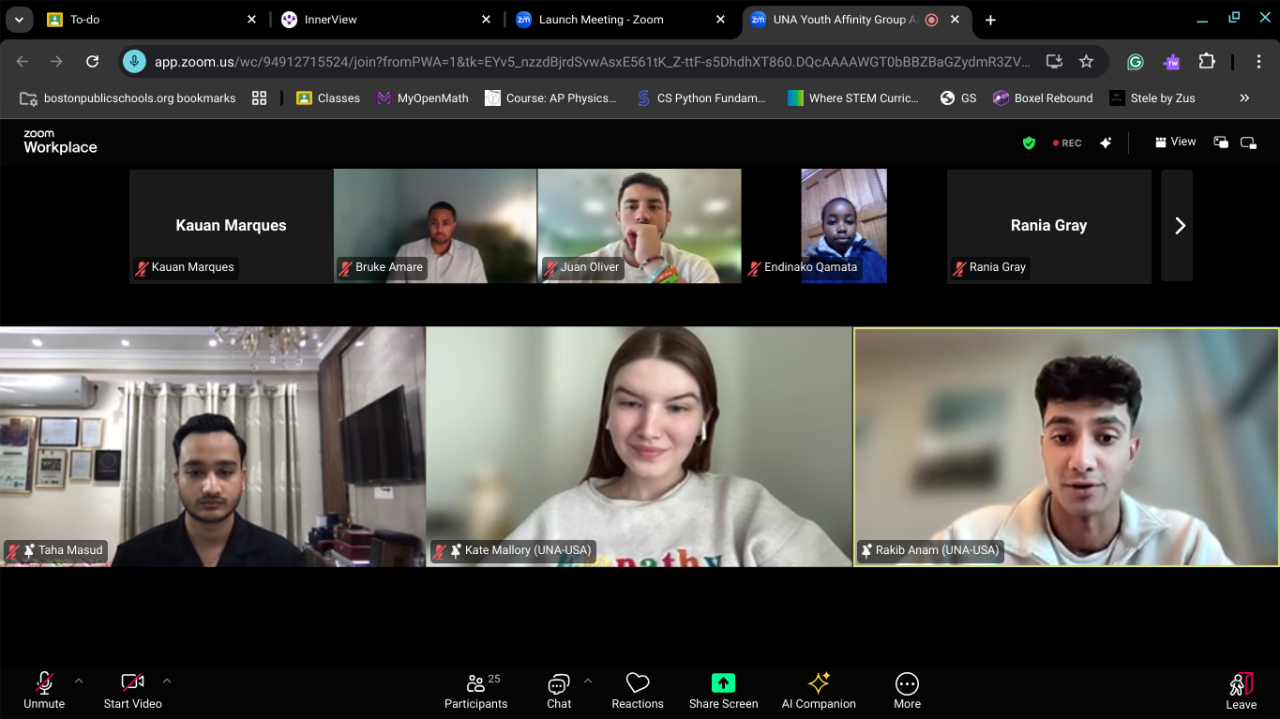Open the GS bookmark
1280x719 pixels.
point(958,98)
